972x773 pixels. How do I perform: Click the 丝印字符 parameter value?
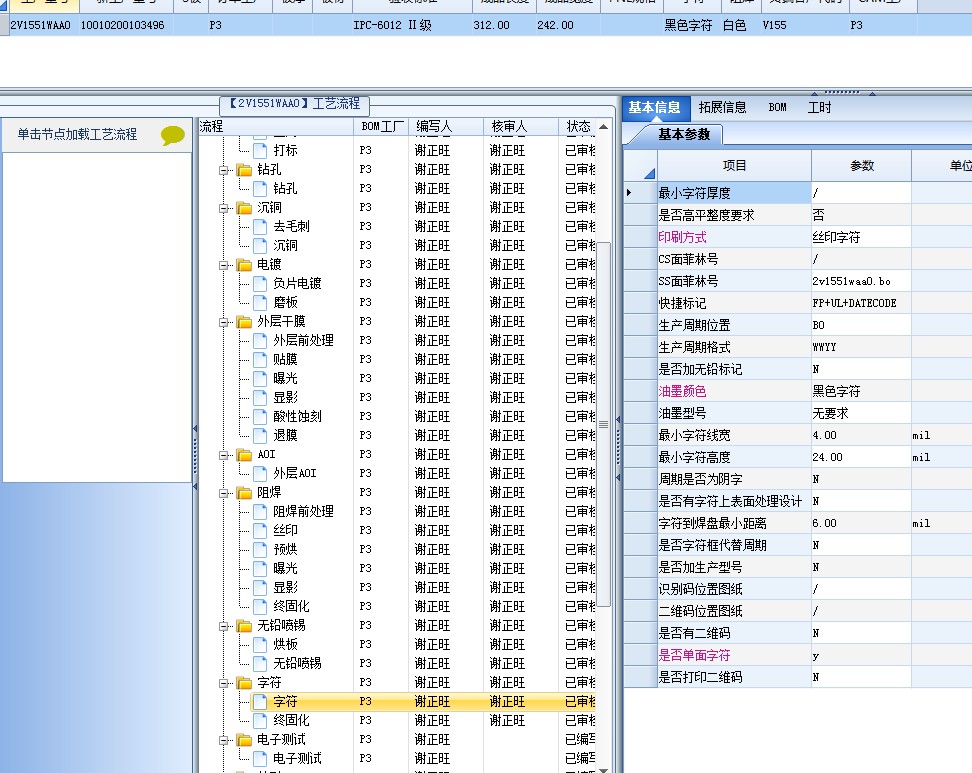[861, 237]
